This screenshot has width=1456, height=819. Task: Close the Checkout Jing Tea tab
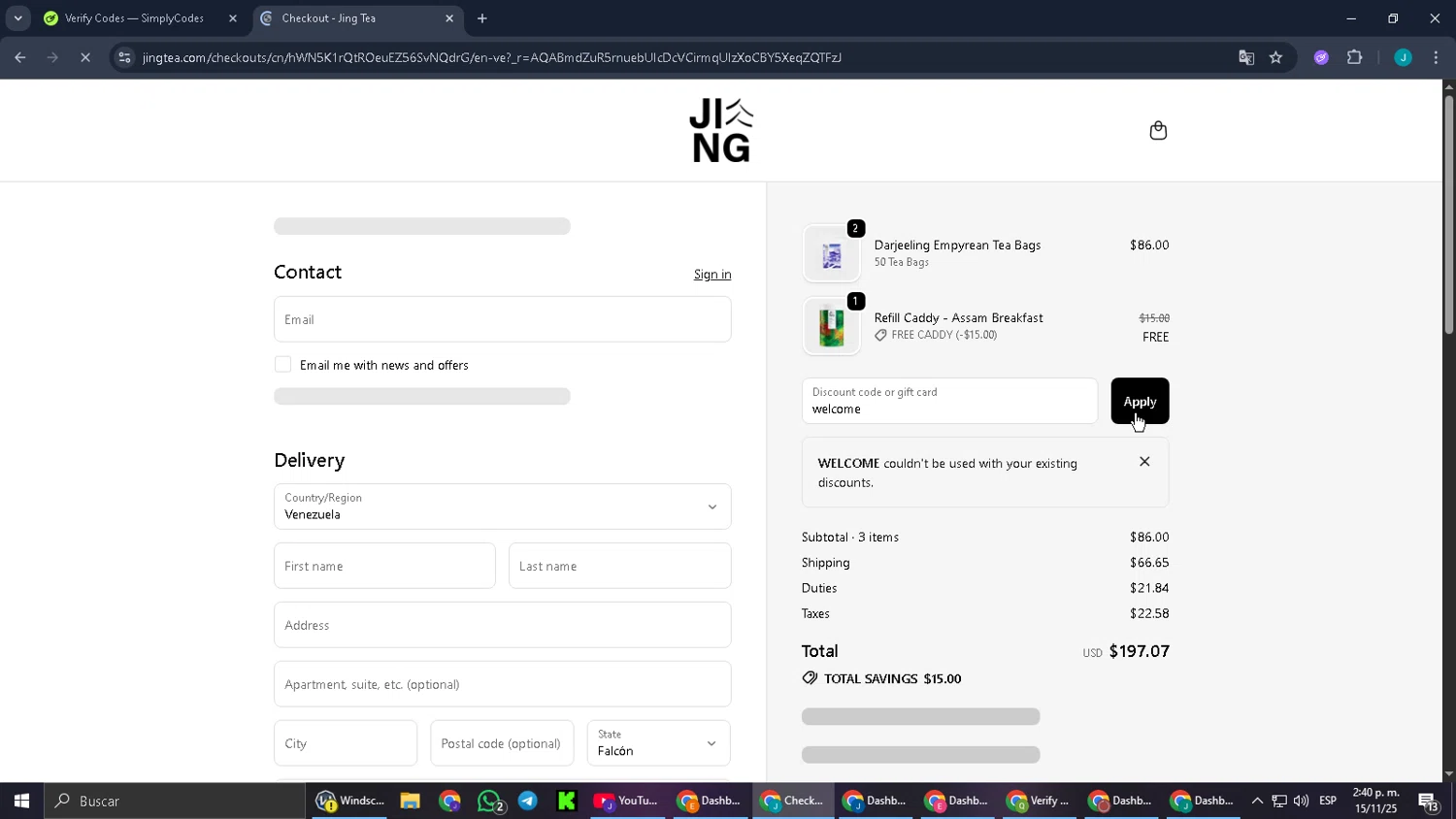449,18
